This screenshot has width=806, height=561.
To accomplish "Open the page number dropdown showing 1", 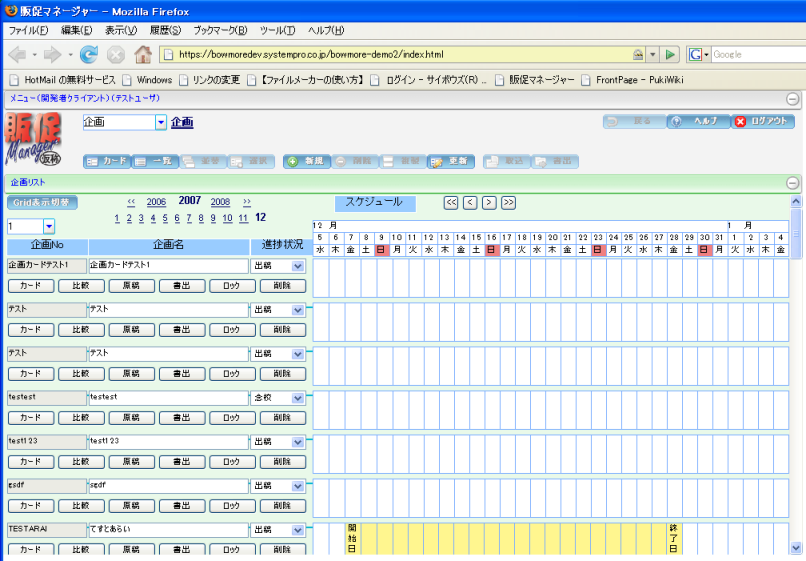I will (x=49, y=226).
